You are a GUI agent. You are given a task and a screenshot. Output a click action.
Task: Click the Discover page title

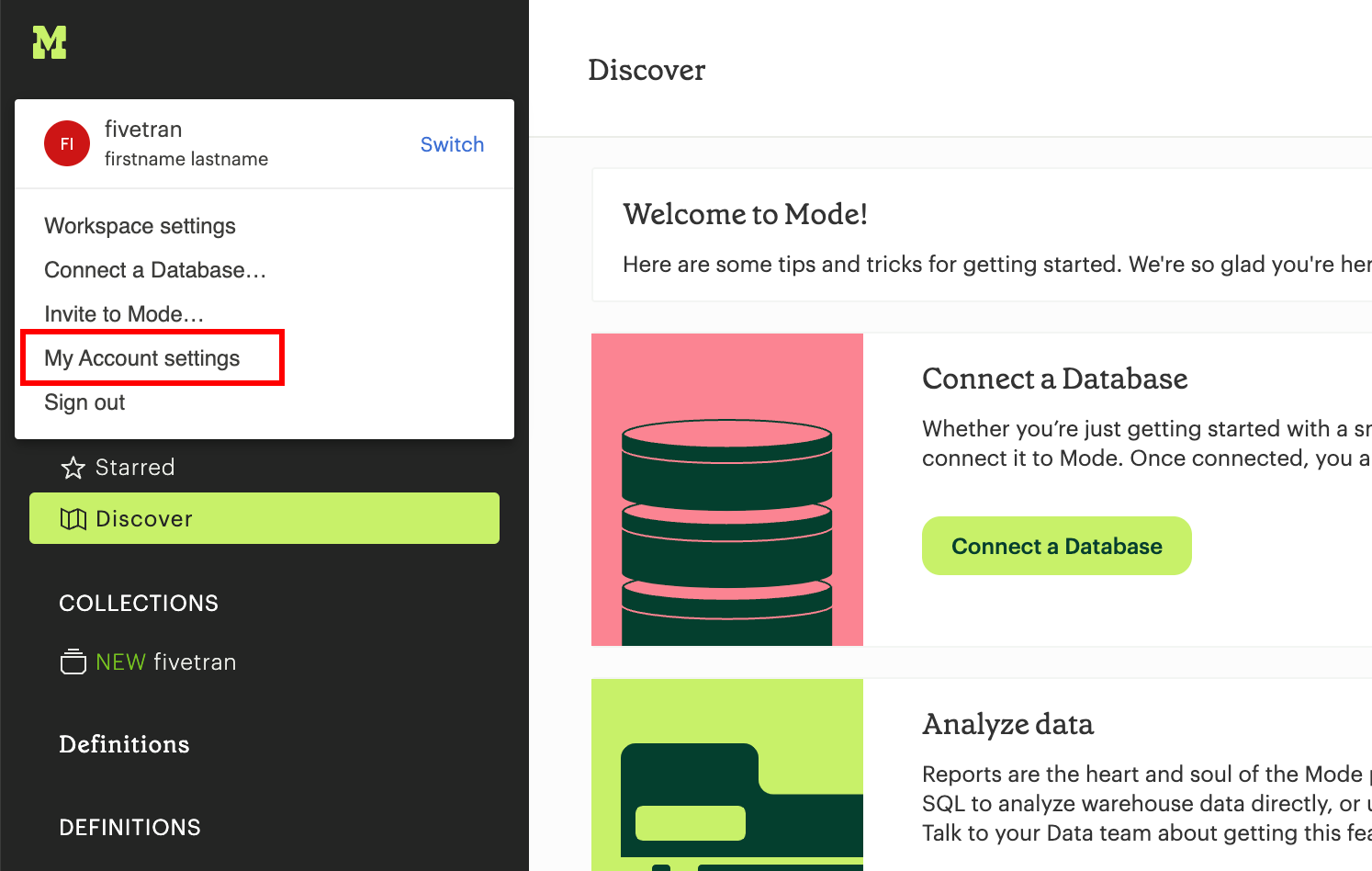click(647, 70)
